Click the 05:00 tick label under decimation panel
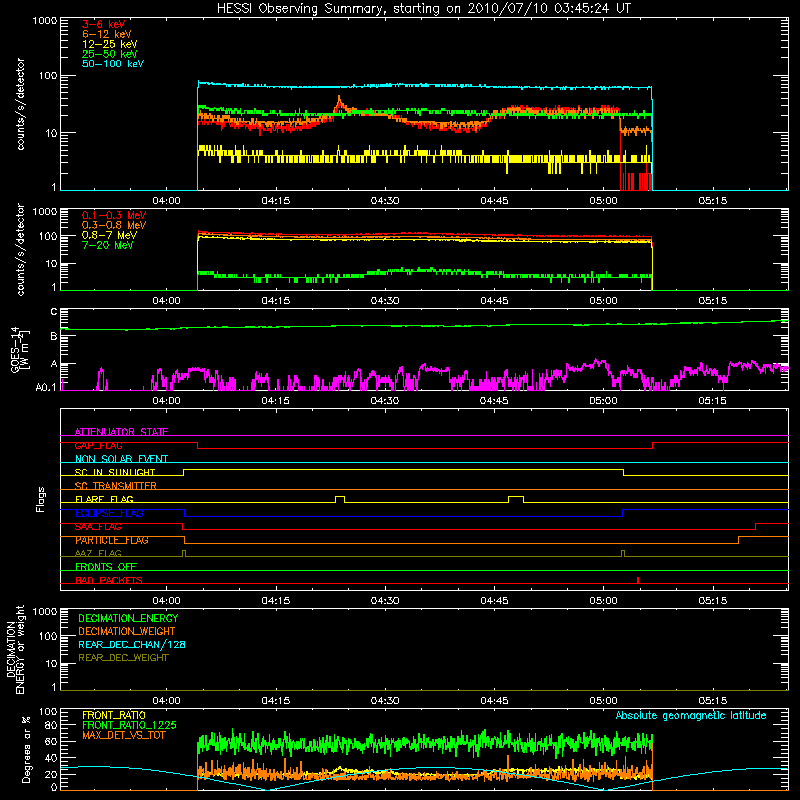The image size is (800, 800). coord(603,701)
